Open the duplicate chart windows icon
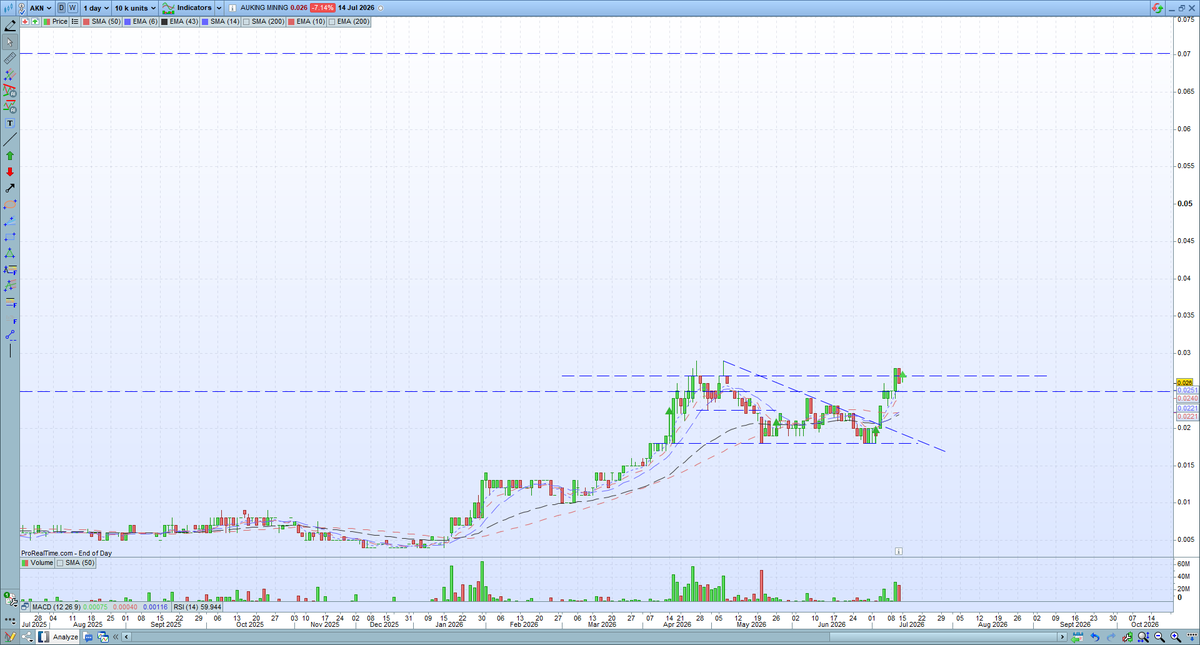Viewport: 1200px width, 645px height. coord(103,637)
